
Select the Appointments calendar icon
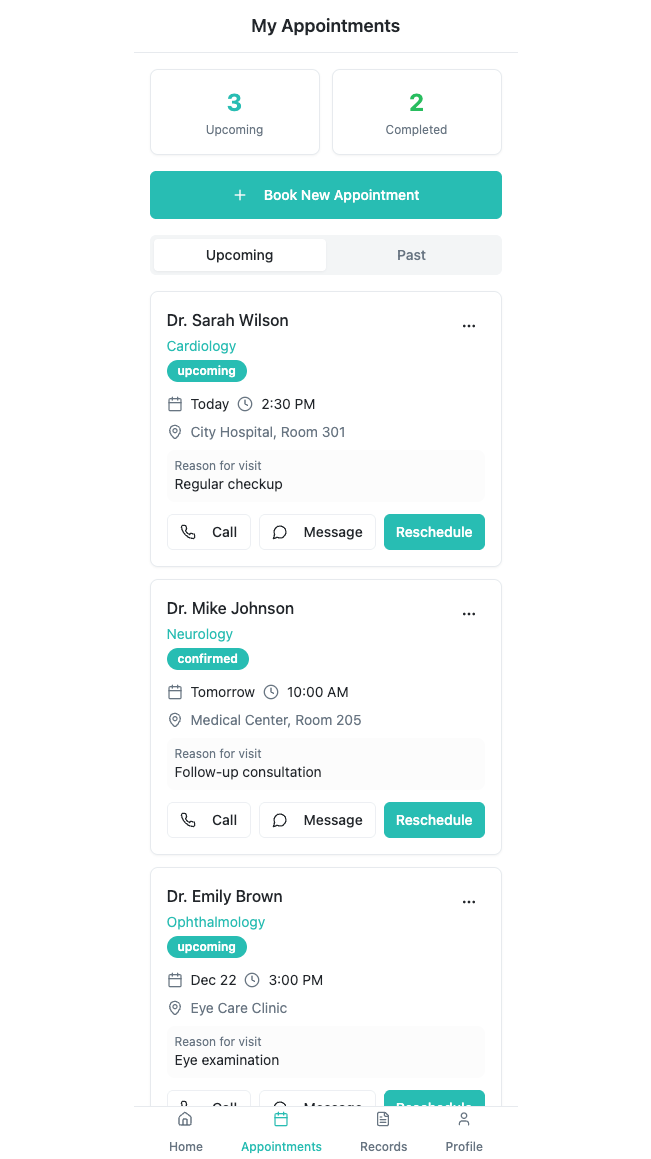[281, 1118]
